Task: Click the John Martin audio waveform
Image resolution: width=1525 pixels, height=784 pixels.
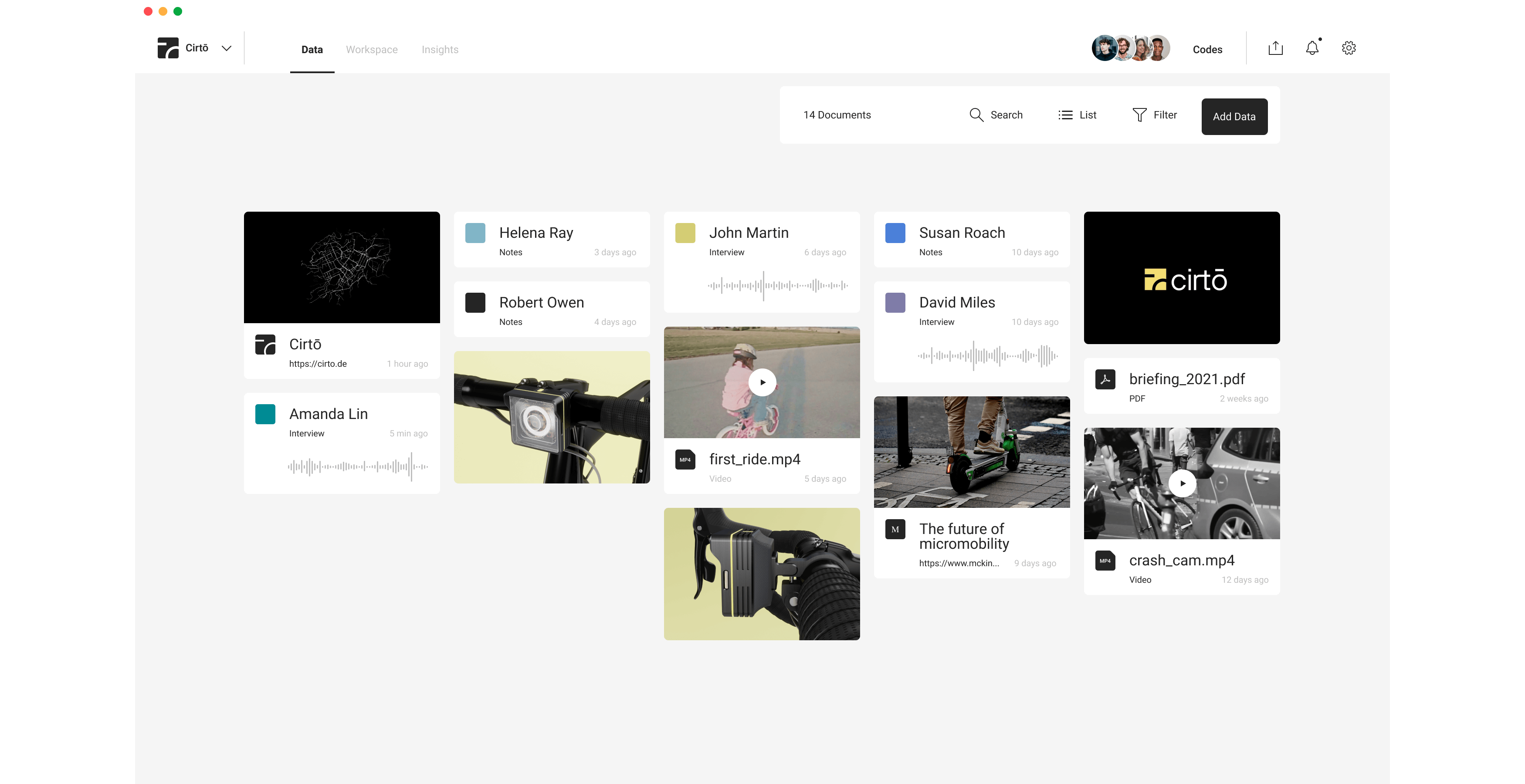Action: pos(777,286)
